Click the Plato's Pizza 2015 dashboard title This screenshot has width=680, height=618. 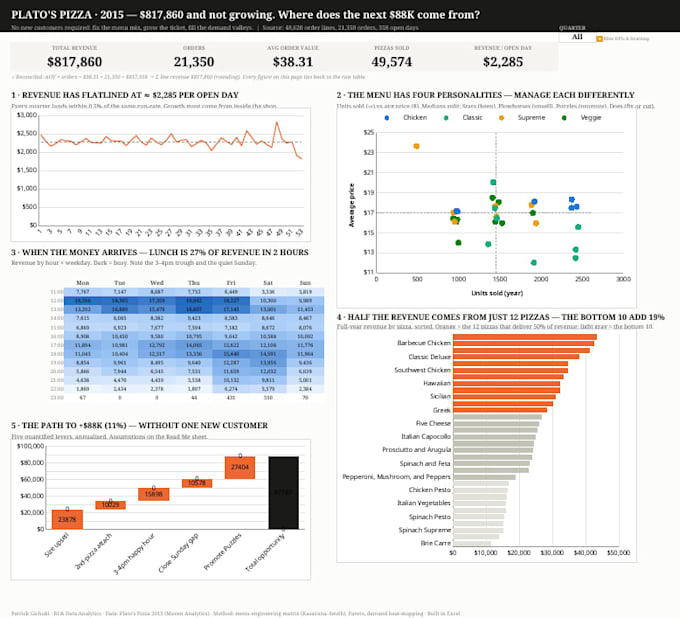click(x=245, y=15)
